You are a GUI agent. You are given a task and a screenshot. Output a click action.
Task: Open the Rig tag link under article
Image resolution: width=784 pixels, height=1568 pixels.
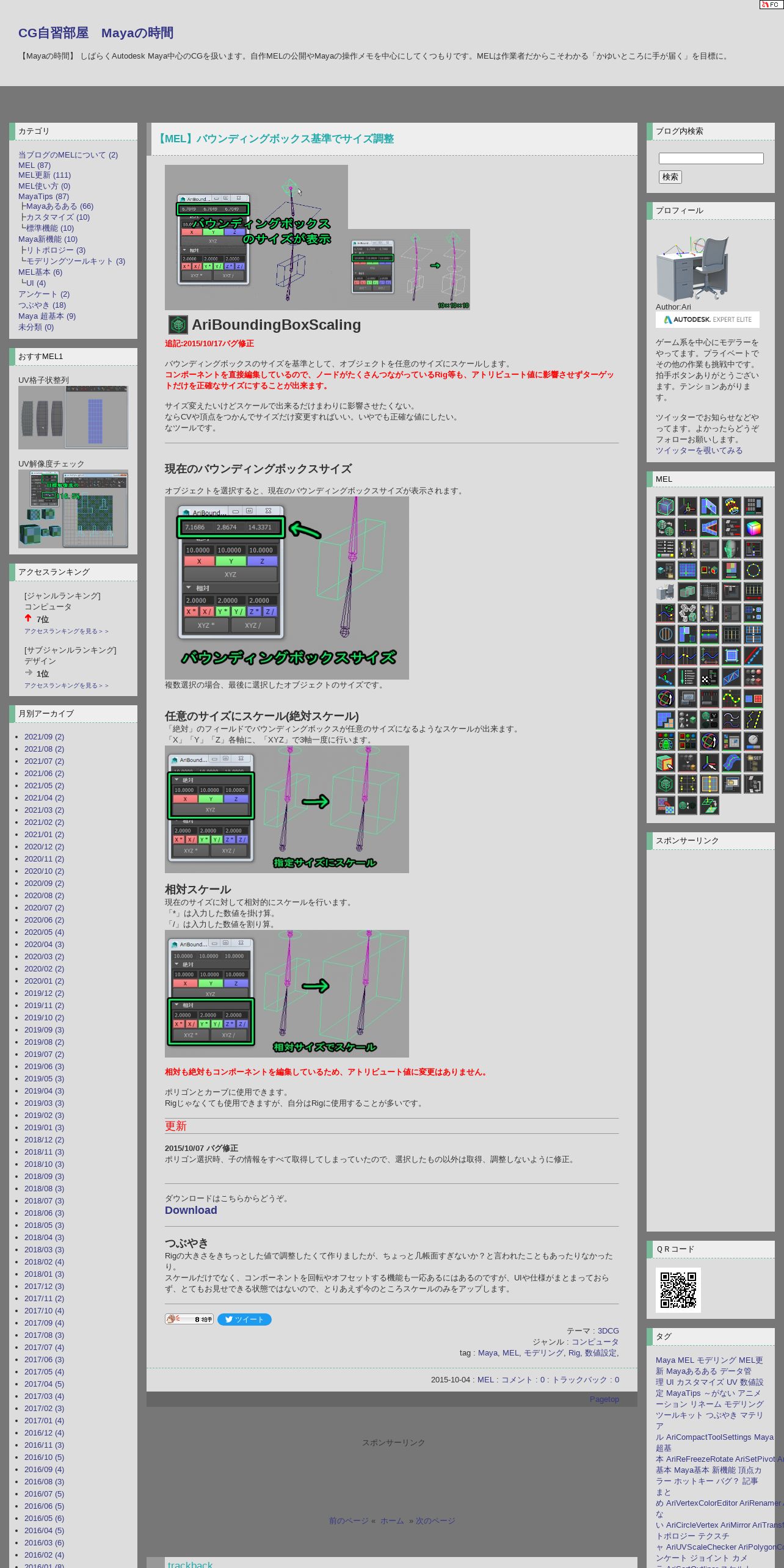(574, 1352)
